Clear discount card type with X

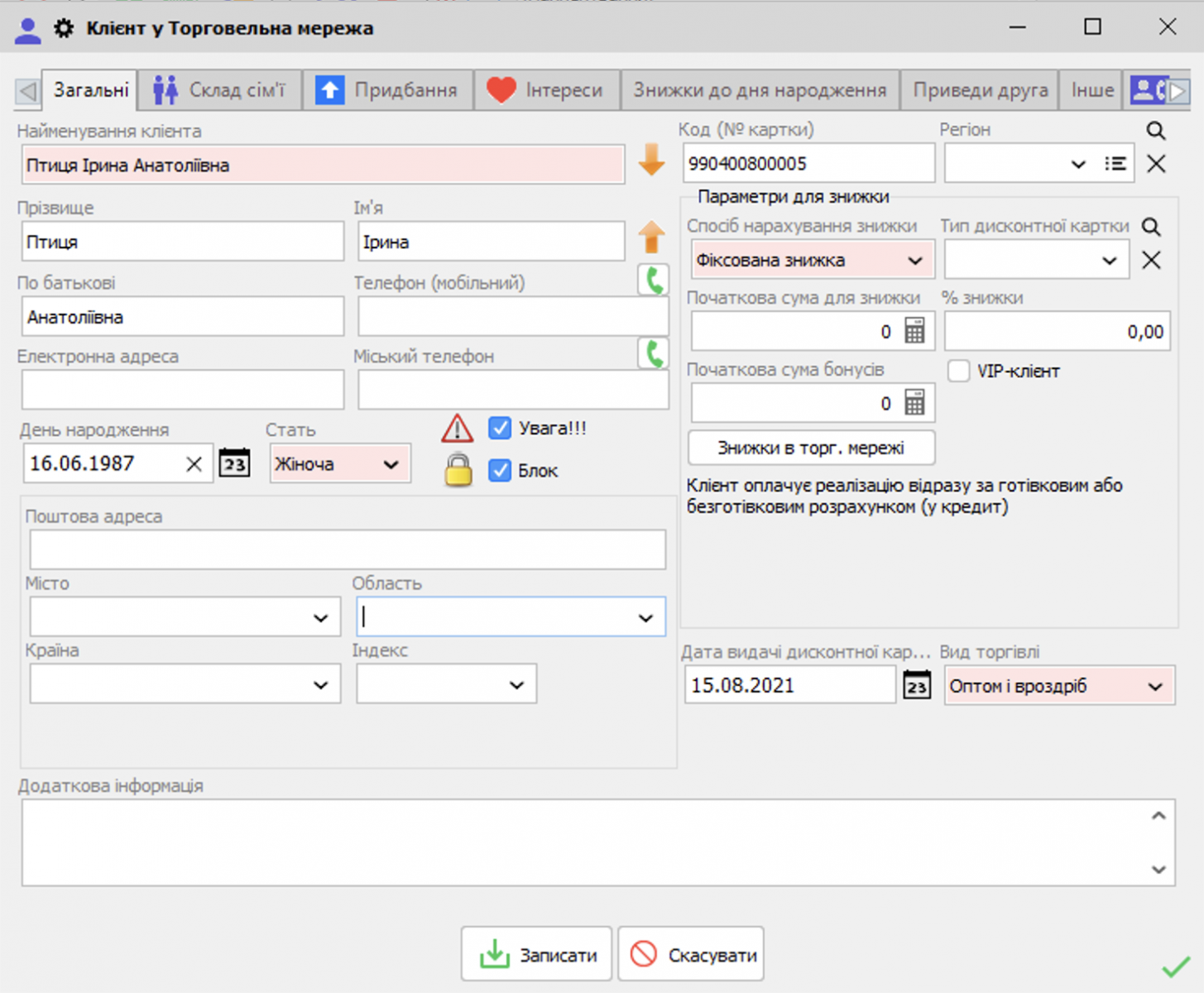coord(1151,261)
